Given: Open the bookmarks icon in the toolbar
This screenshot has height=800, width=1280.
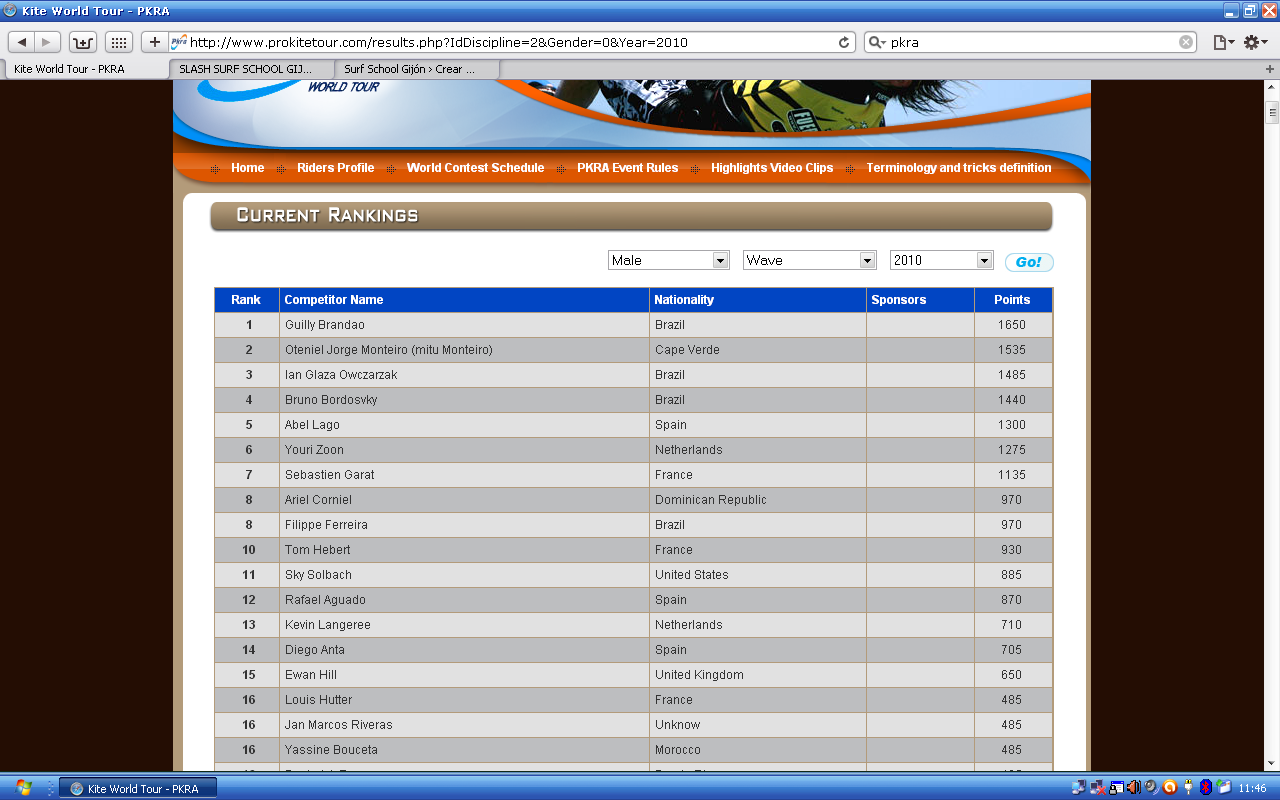Looking at the screenshot, I should pos(83,42).
